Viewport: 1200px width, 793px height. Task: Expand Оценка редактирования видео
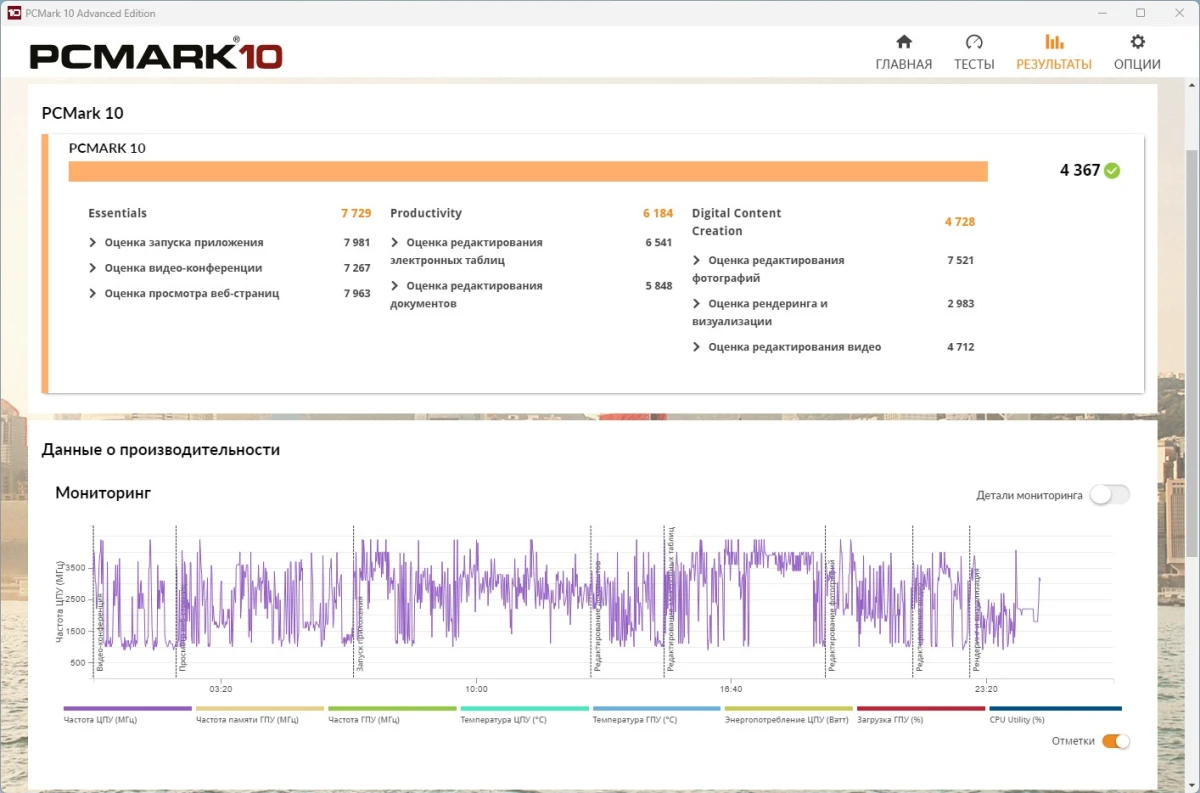pyautogui.click(x=697, y=347)
